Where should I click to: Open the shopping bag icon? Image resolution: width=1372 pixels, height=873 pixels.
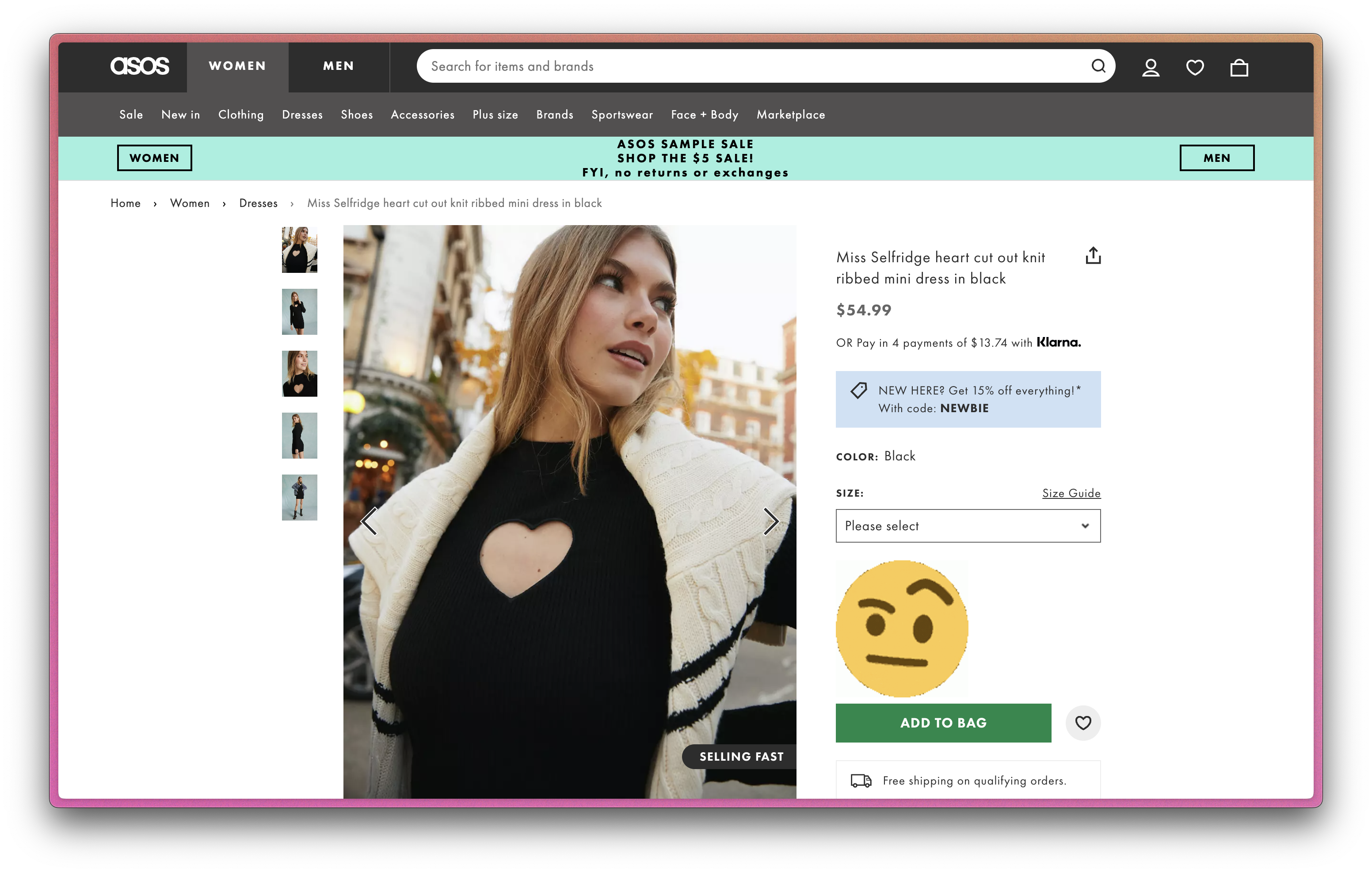1239,68
